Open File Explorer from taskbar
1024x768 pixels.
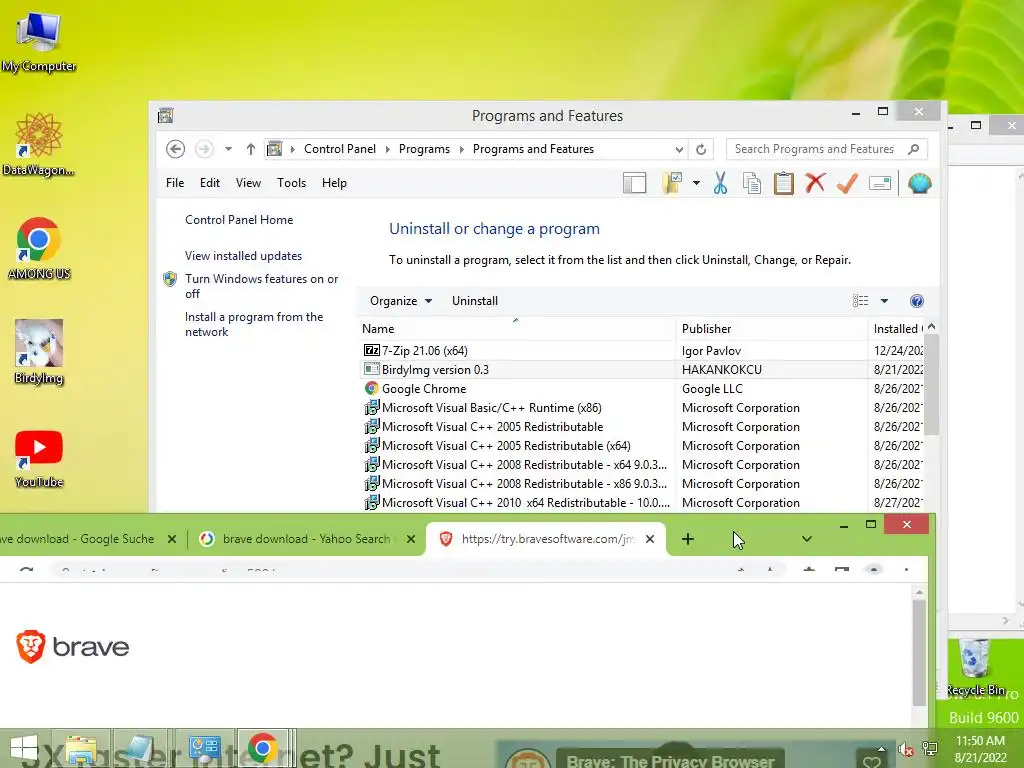[x=81, y=748]
